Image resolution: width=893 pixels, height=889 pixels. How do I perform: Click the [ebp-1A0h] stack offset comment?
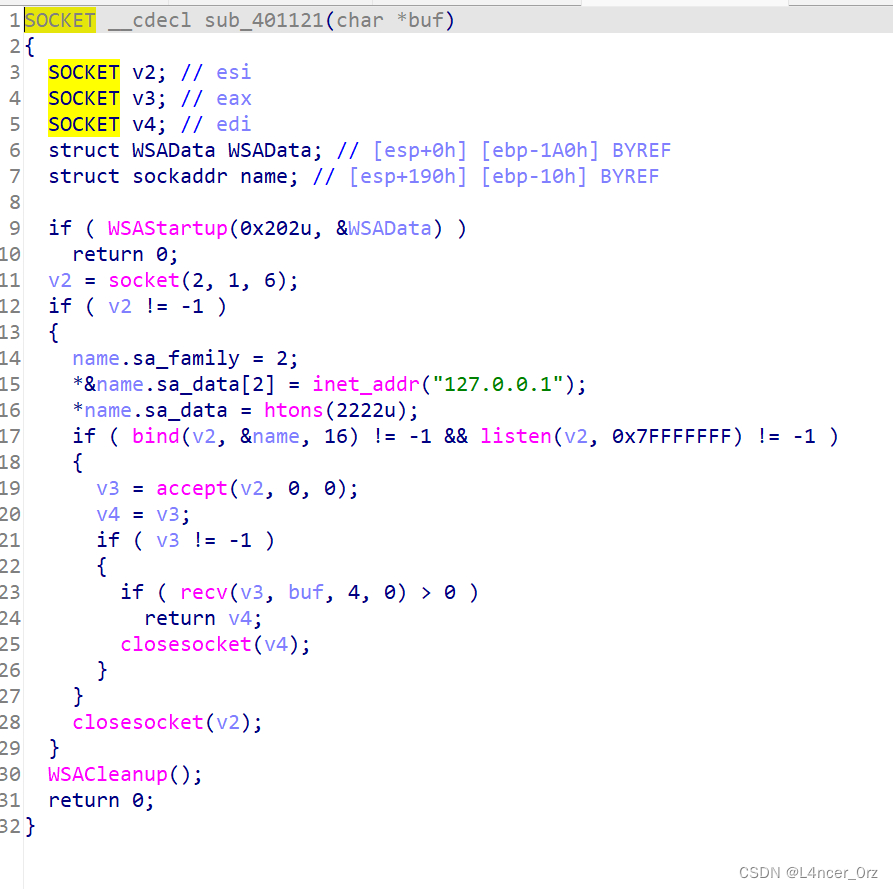pos(540,150)
